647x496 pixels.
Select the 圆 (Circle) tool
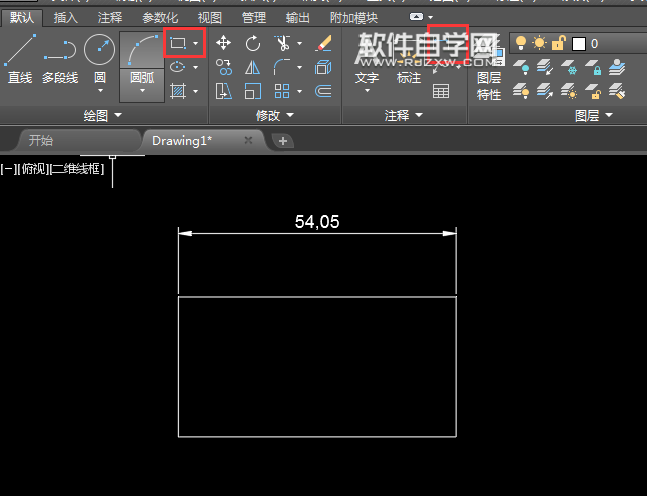(99, 59)
